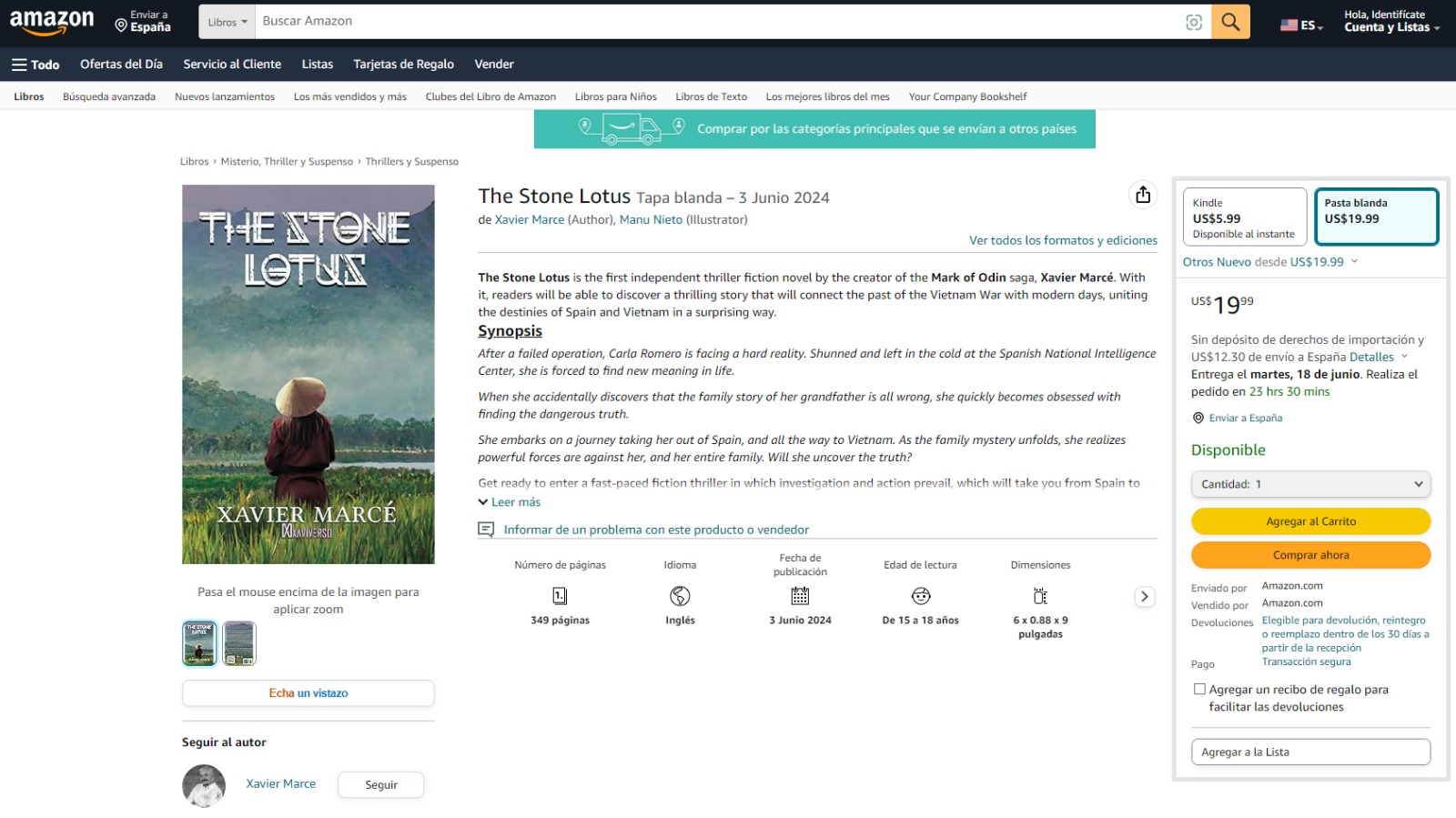This screenshot has height=818, width=1456.
Task: Open the Cantidad quantity dropdown
Action: (1310, 484)
